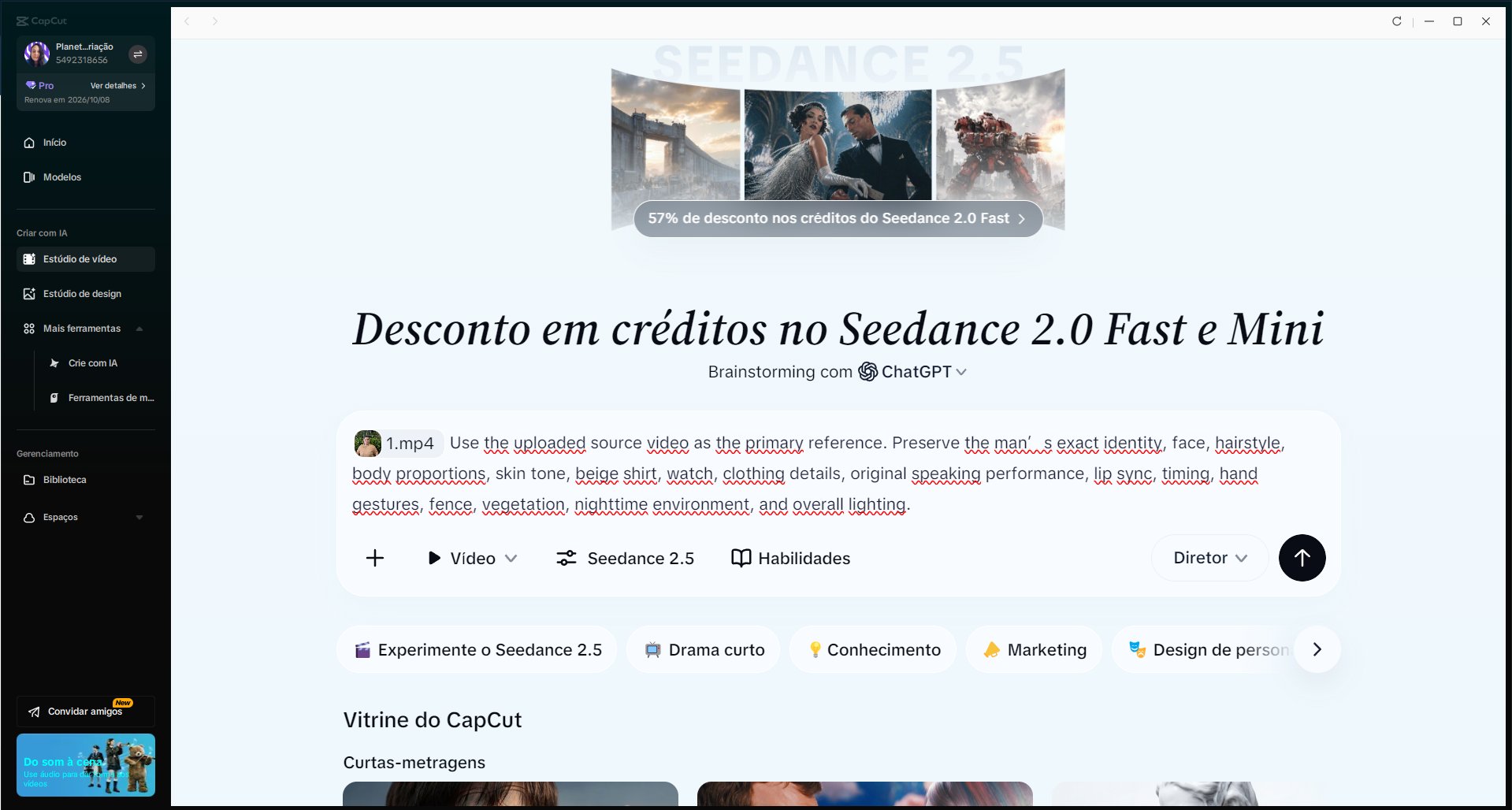Open Início in the sidebar
The height and width of the screenshot is (810, 1512).
pyautogui.click(x=85, y=143)
